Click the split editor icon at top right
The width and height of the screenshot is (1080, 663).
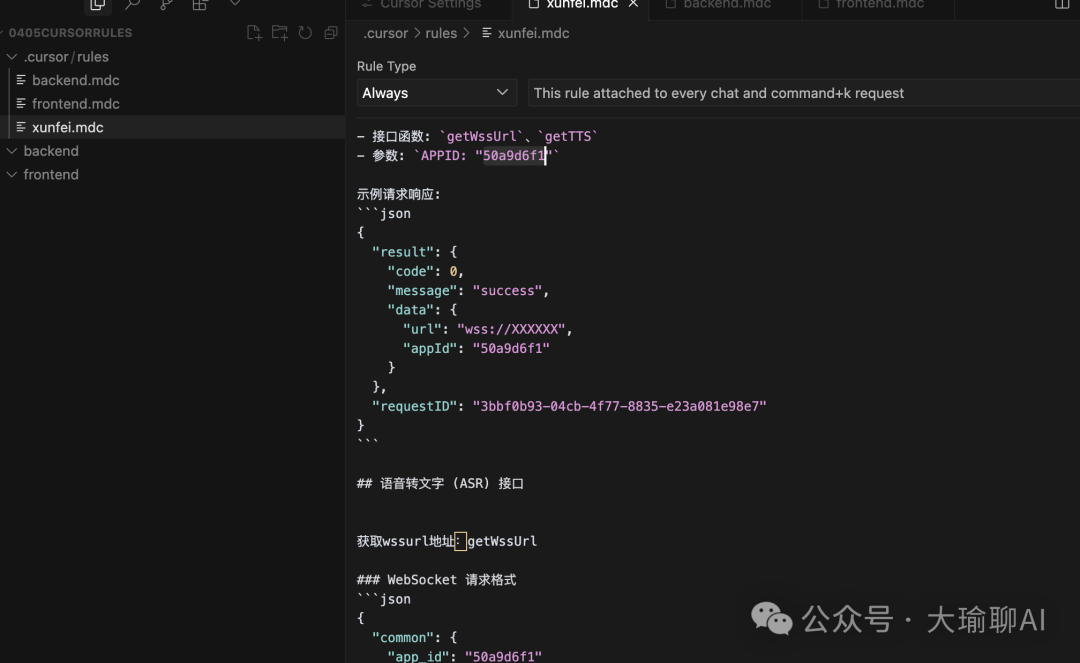click(1062, 4)
